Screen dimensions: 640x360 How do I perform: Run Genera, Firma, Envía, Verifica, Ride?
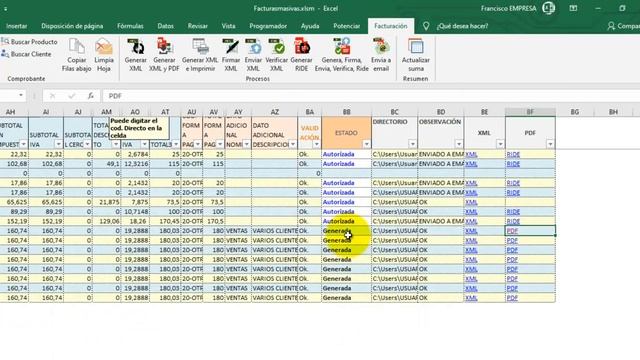[x=342, y=55]
